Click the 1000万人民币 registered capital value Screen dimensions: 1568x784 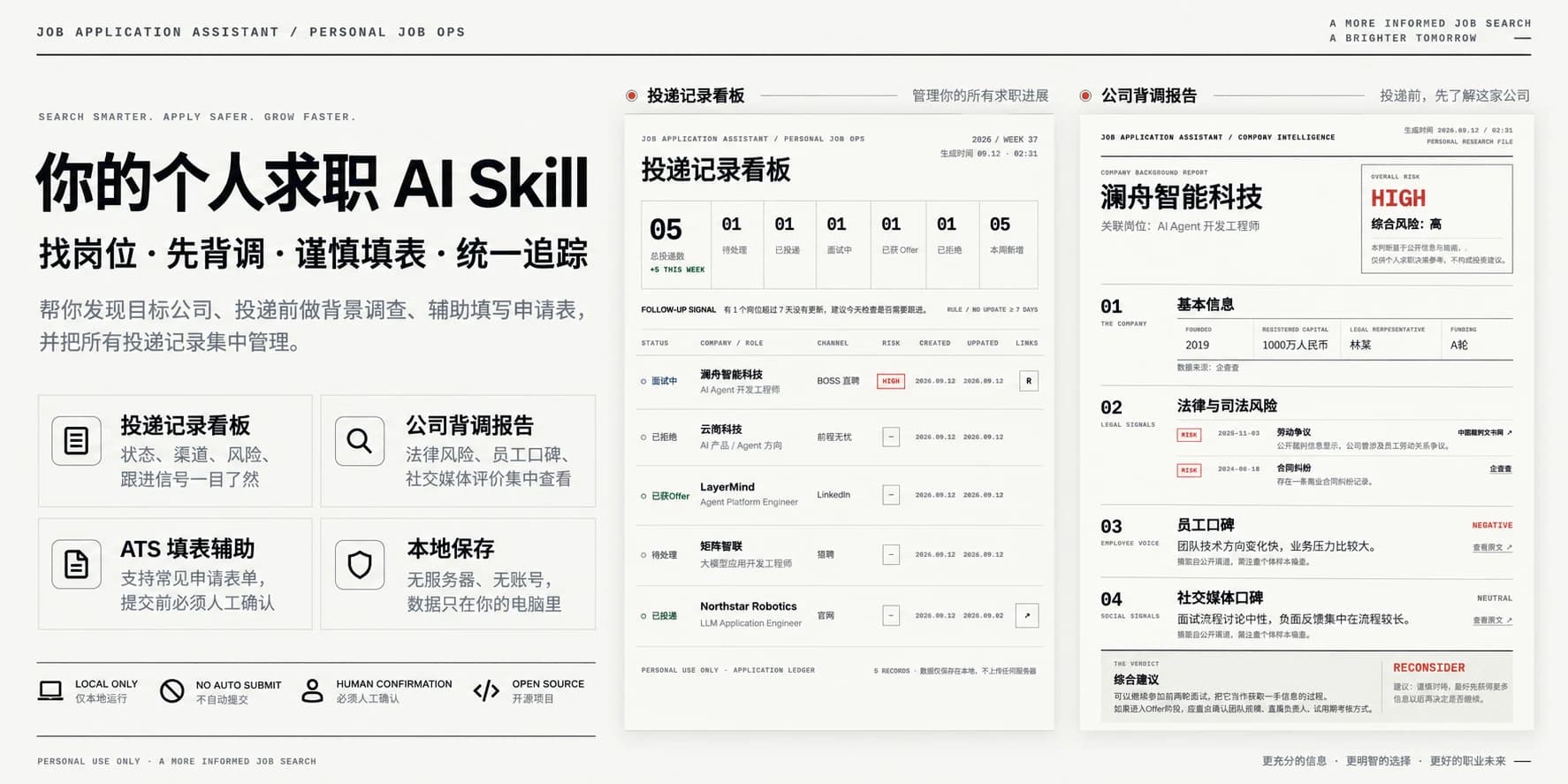(x=1295, y=345)
